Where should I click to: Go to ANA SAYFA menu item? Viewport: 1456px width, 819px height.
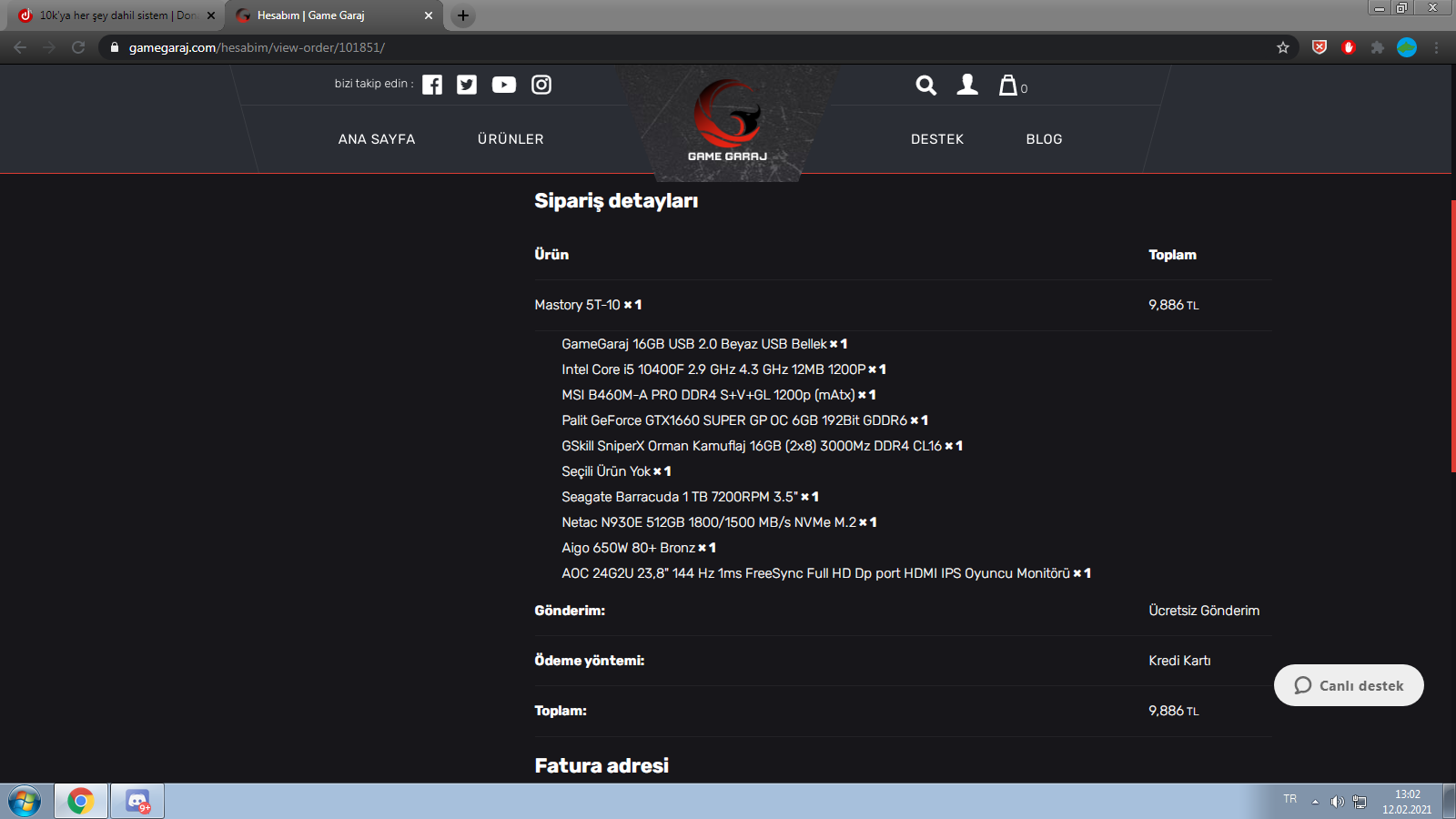coord(377,139)
